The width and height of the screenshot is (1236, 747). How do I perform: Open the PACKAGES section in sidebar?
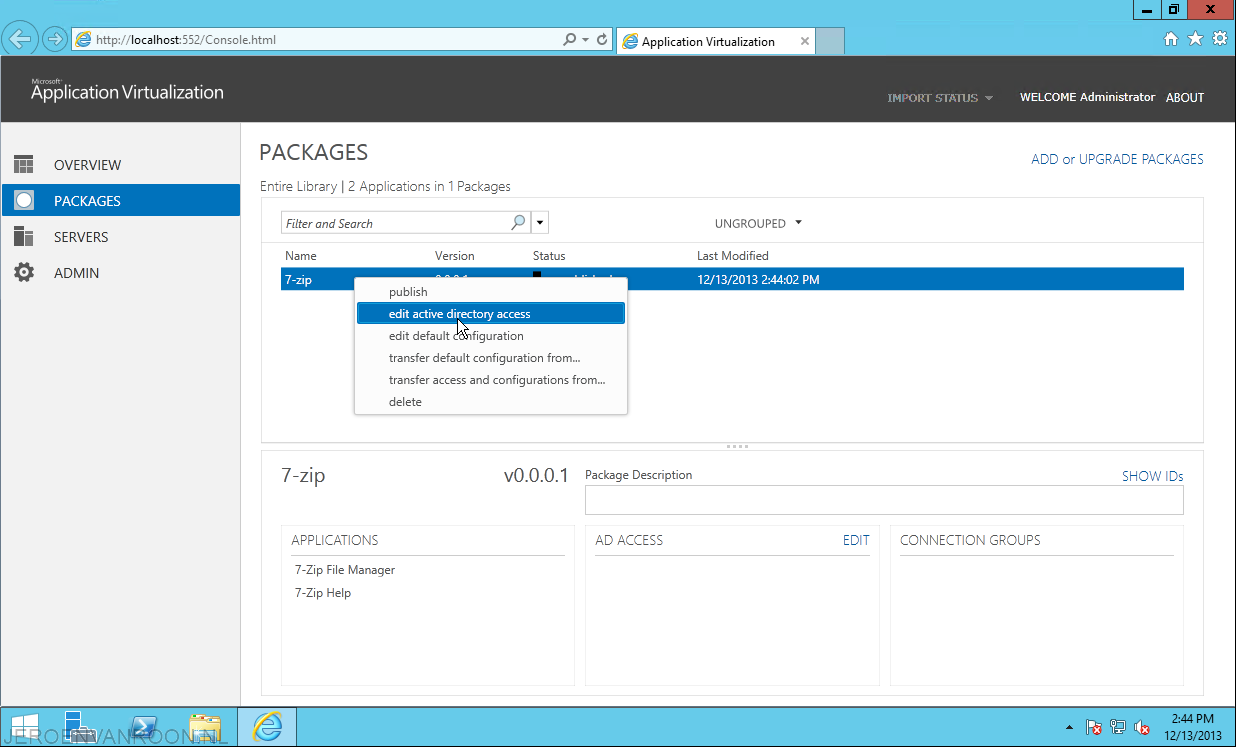(120, 201)
